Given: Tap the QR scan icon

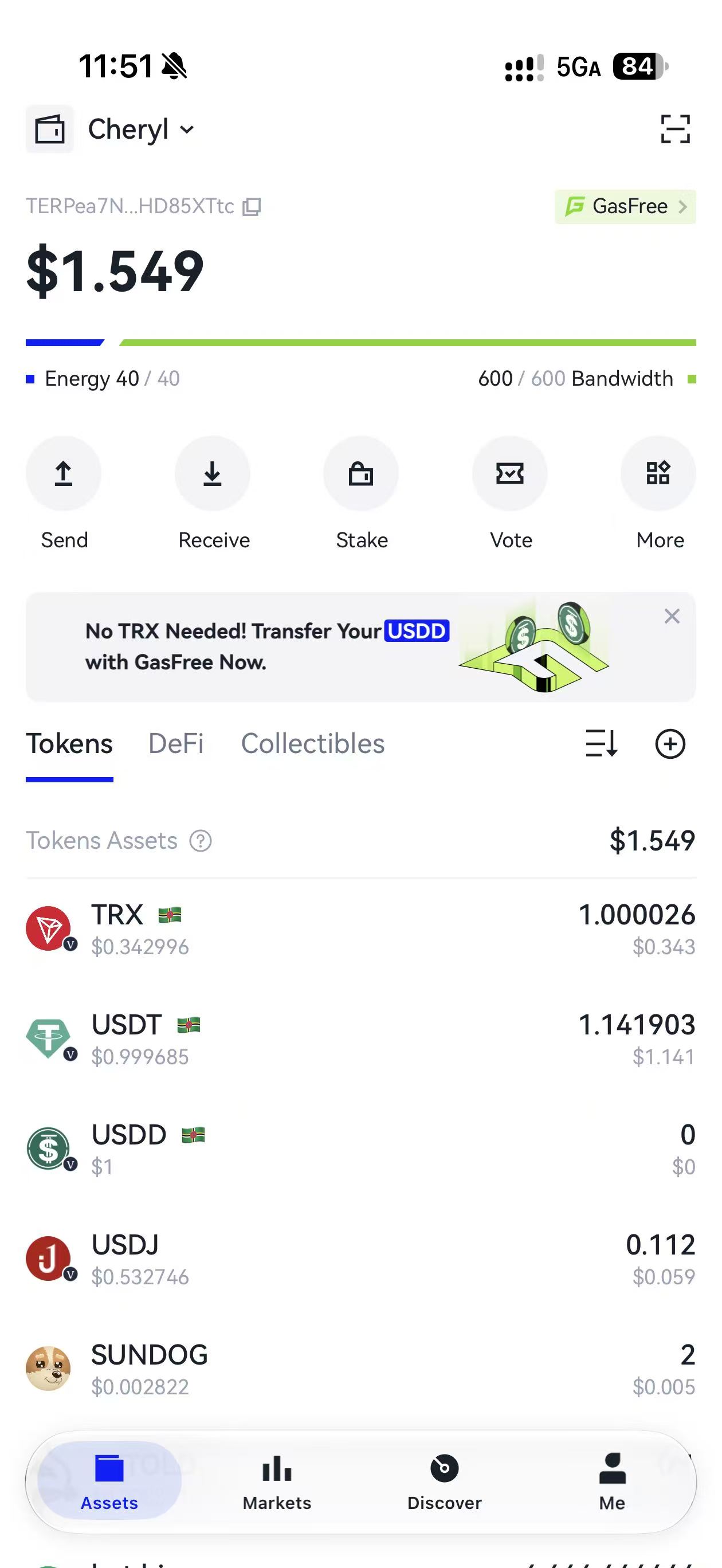Looking at the screenshot, I should (x=675, y=129).
